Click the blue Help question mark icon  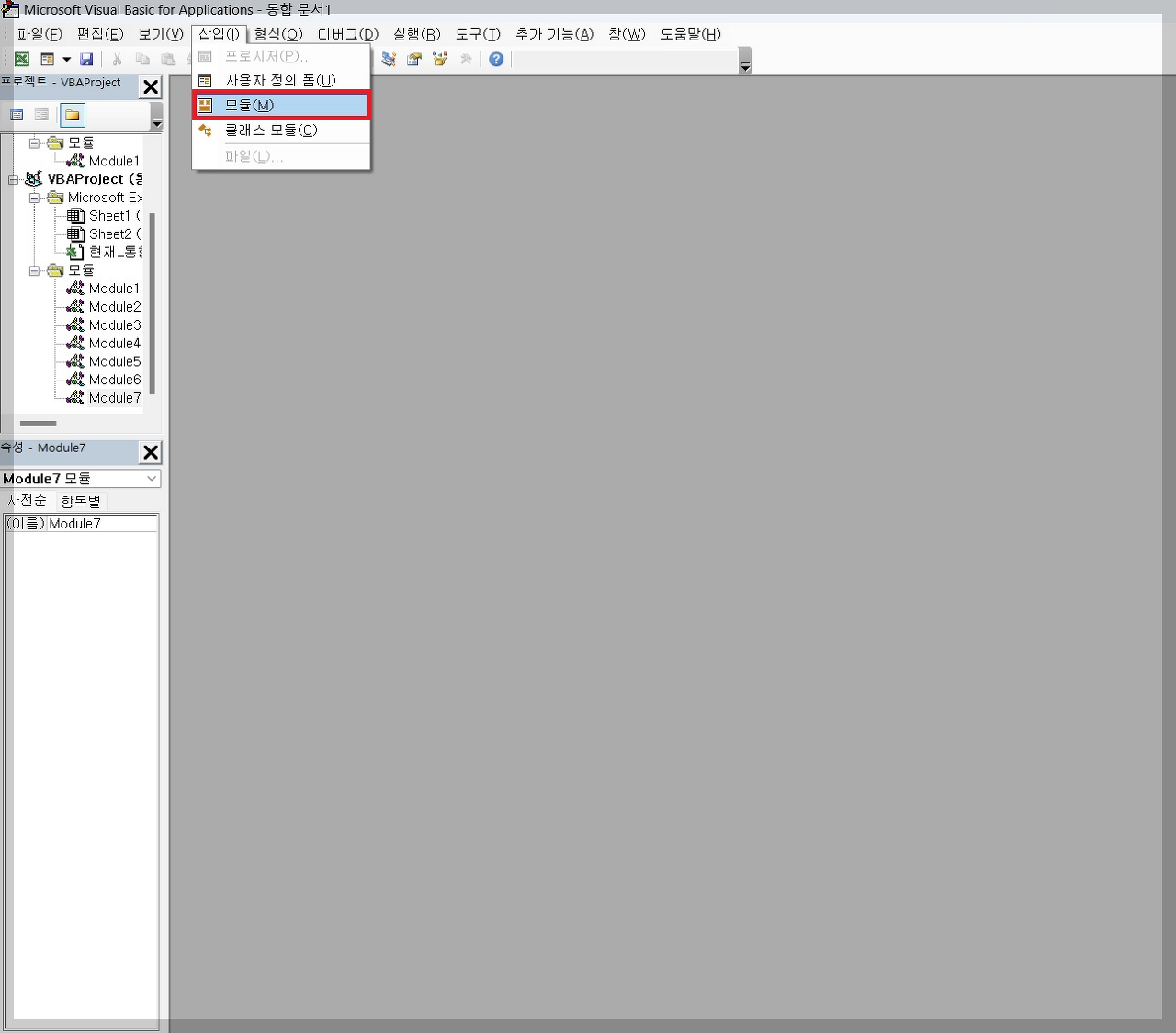click(x=496, y=59)
